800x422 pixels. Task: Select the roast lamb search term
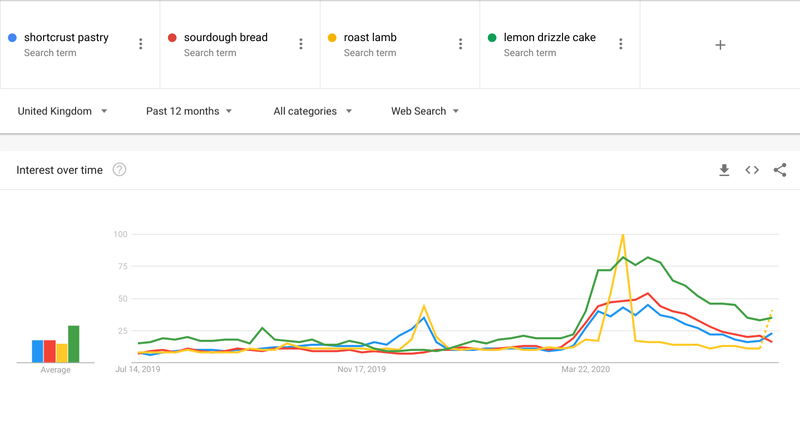pyautogui.click(x=370, y=37)
